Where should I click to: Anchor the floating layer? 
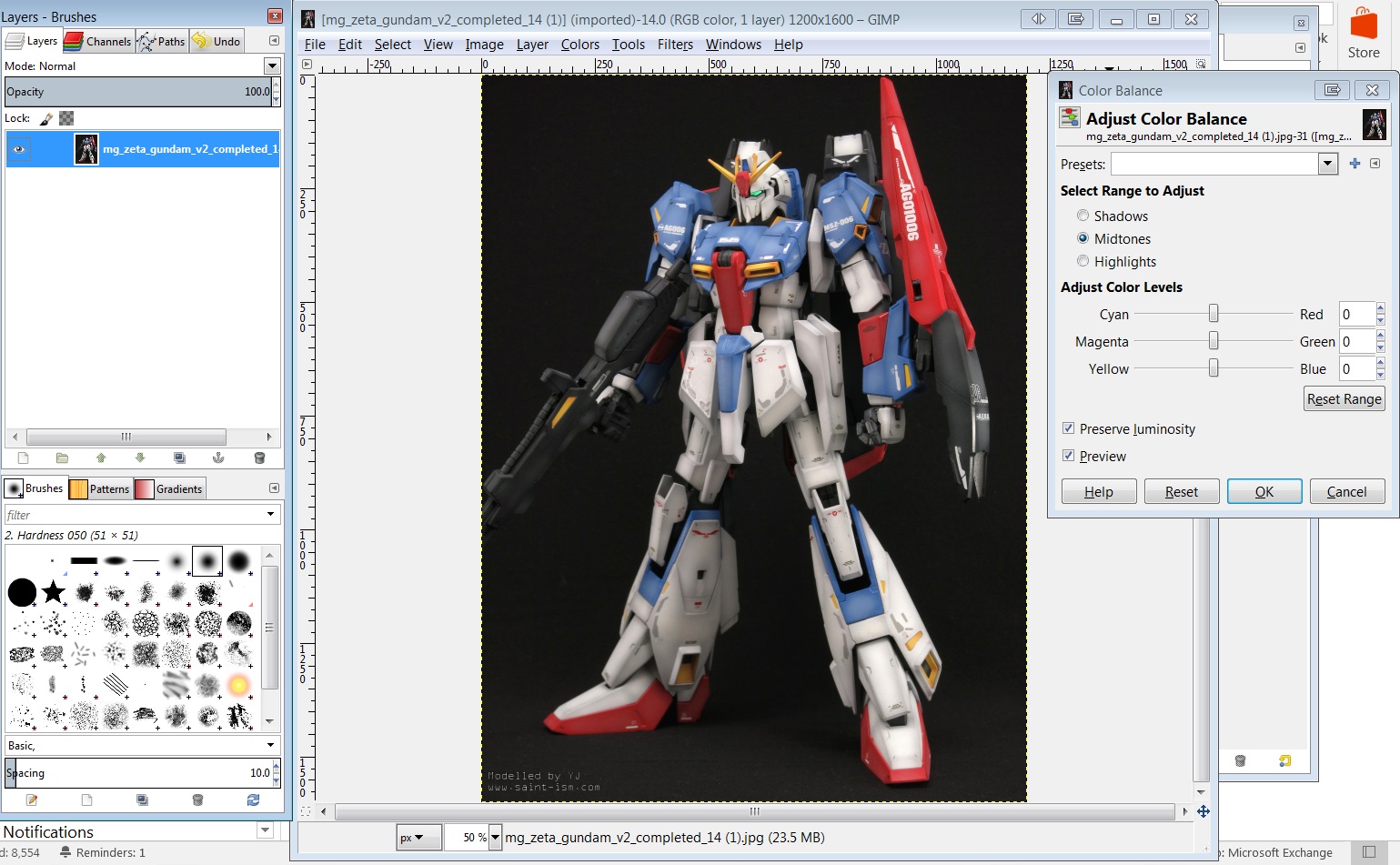pyautogui.click(x=218, y=458)
